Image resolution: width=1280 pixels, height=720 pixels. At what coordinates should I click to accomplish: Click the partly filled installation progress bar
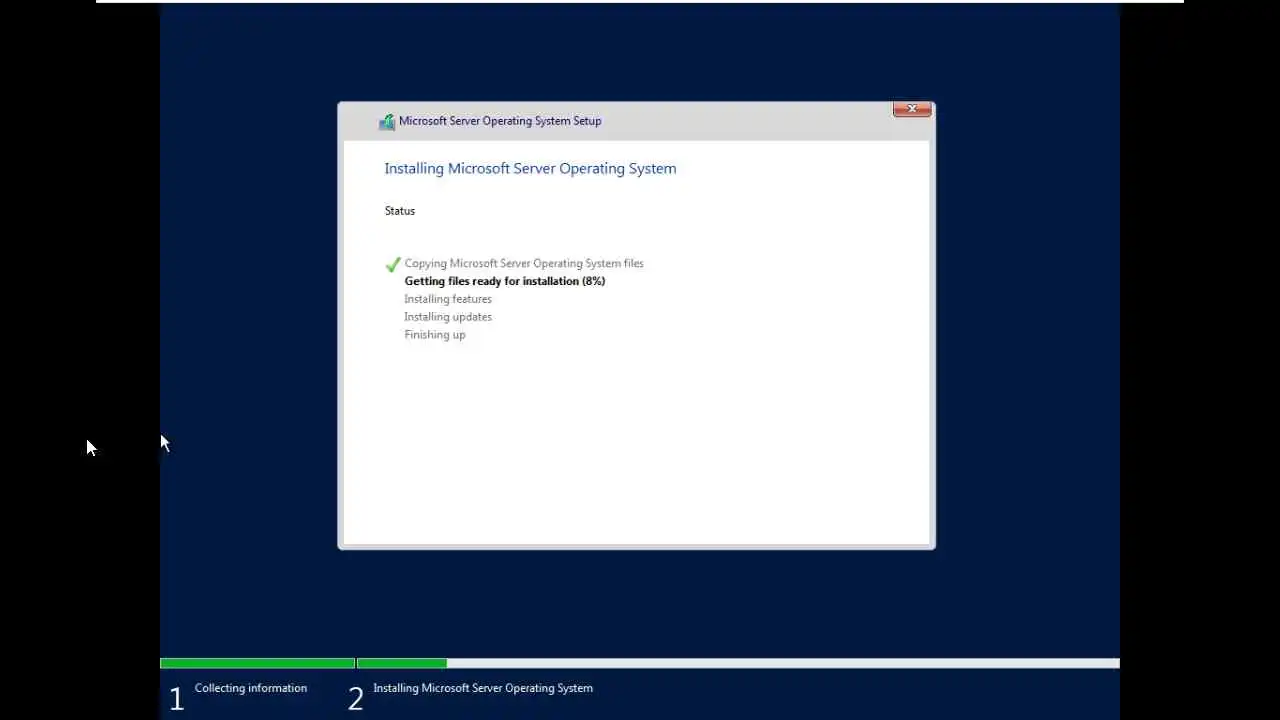click(x=738, y=663)
